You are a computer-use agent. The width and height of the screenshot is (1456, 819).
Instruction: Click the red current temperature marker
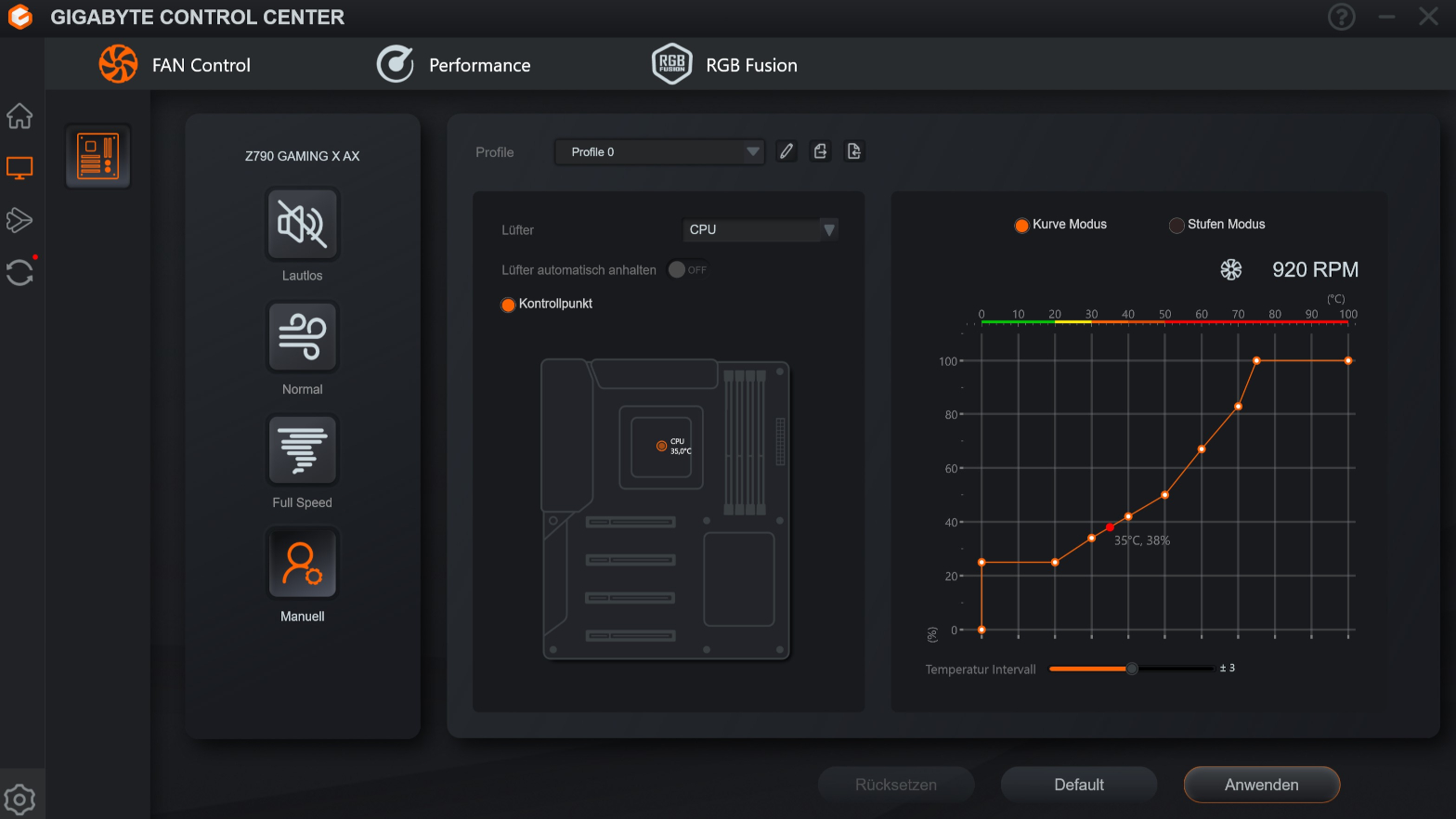(x=1110, y=527)
